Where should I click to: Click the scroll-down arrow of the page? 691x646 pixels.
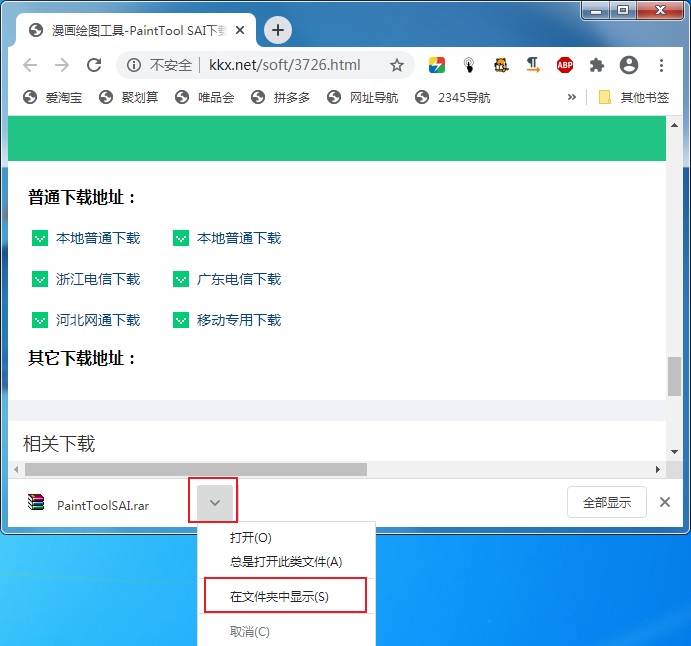tap(674, 452)
